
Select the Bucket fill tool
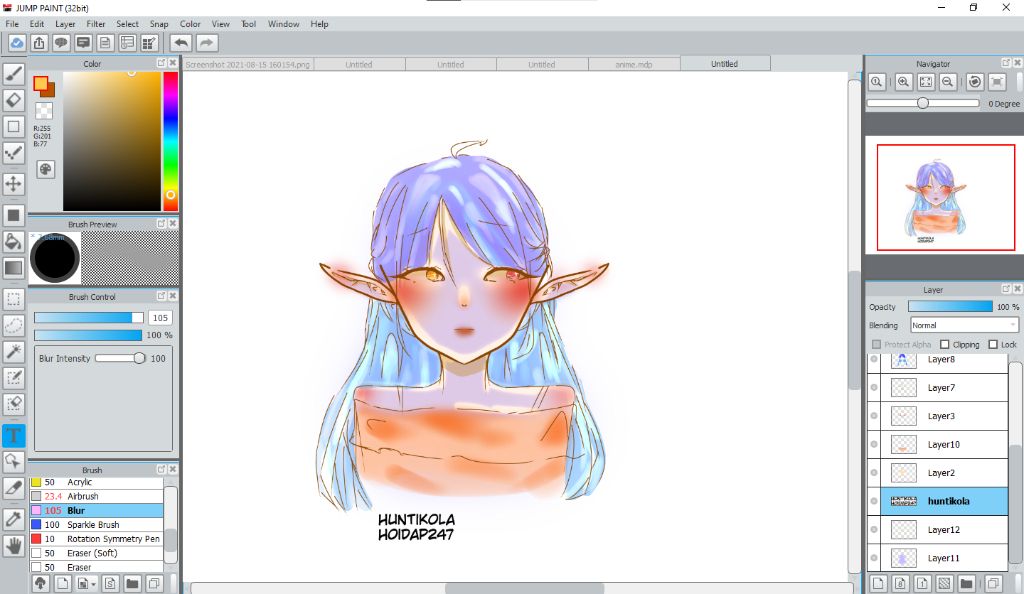point(14,242)
